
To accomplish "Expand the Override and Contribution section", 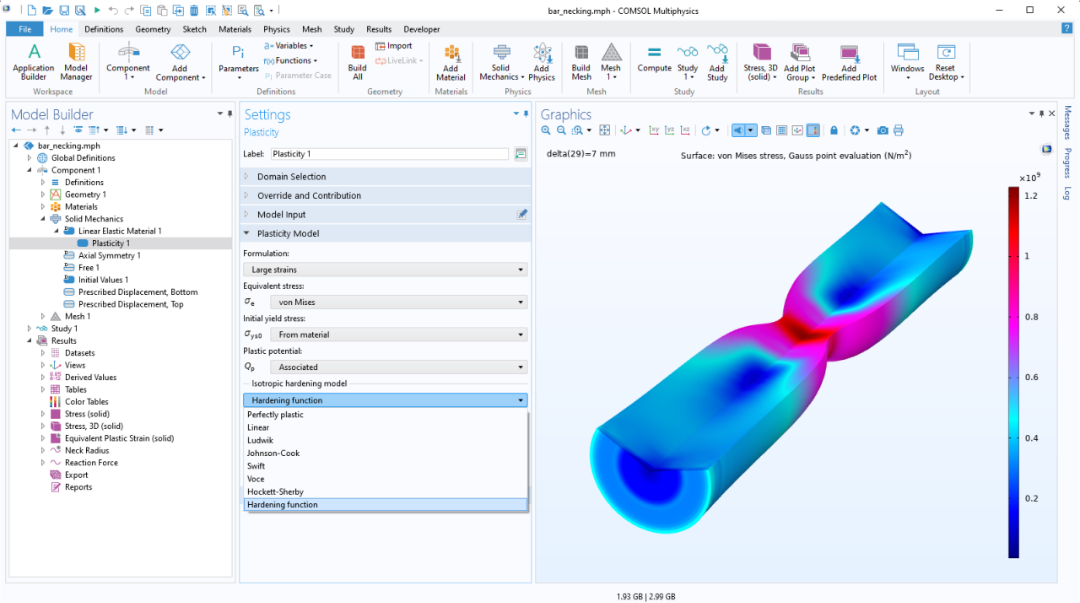I will pos(386,196).
